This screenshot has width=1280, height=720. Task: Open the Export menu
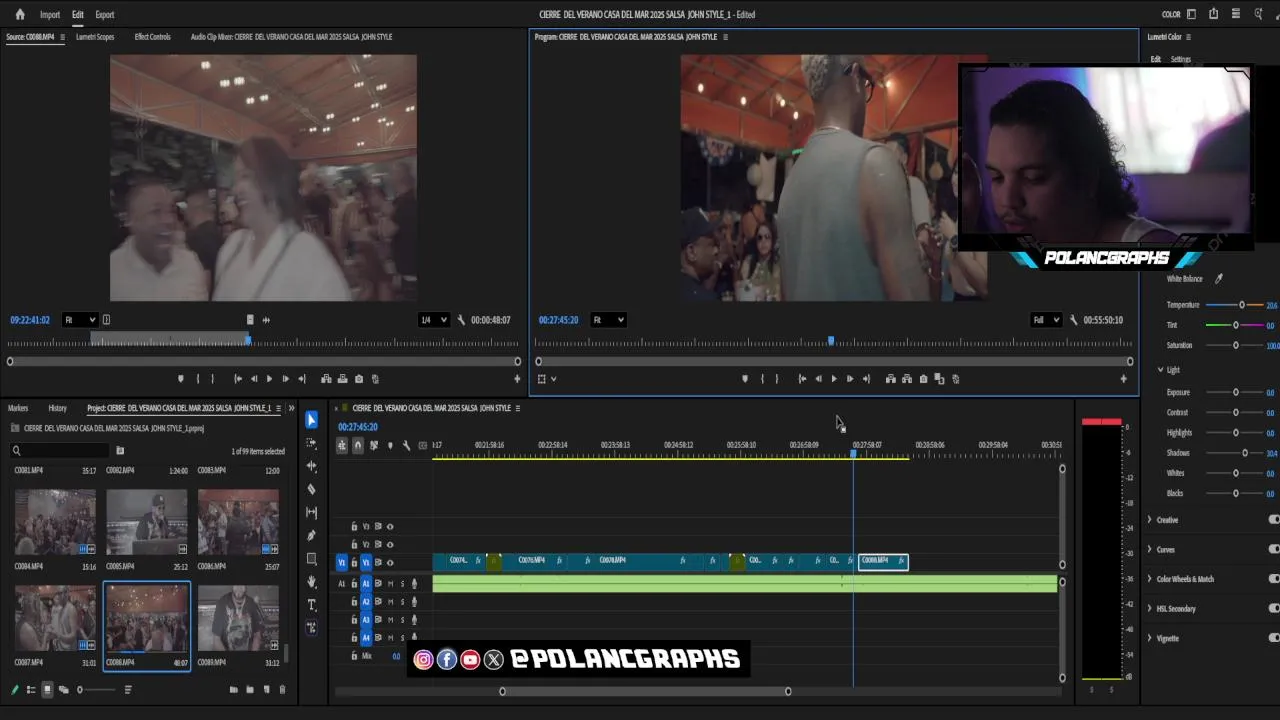click(x=105, y=15)
